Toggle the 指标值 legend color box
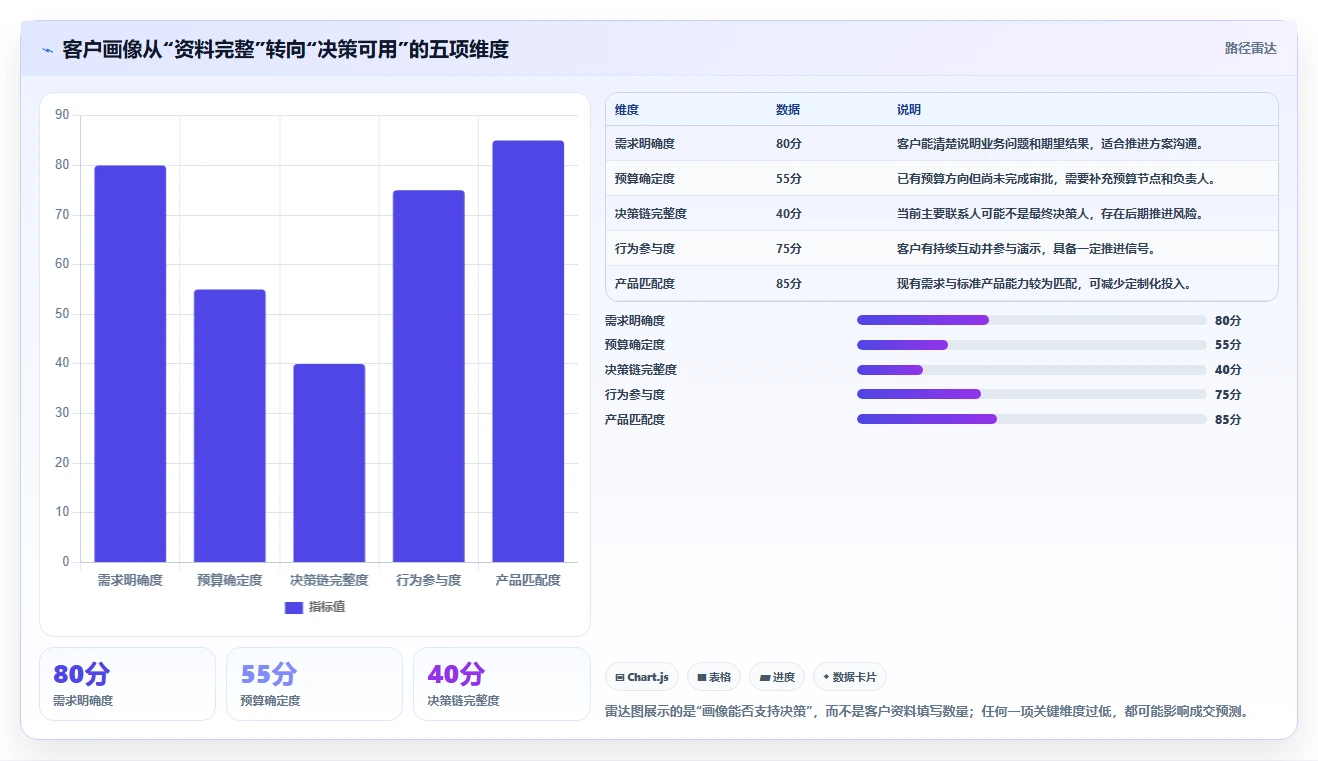This screenshot has width=1318, height=761. (x=293, y=607)
